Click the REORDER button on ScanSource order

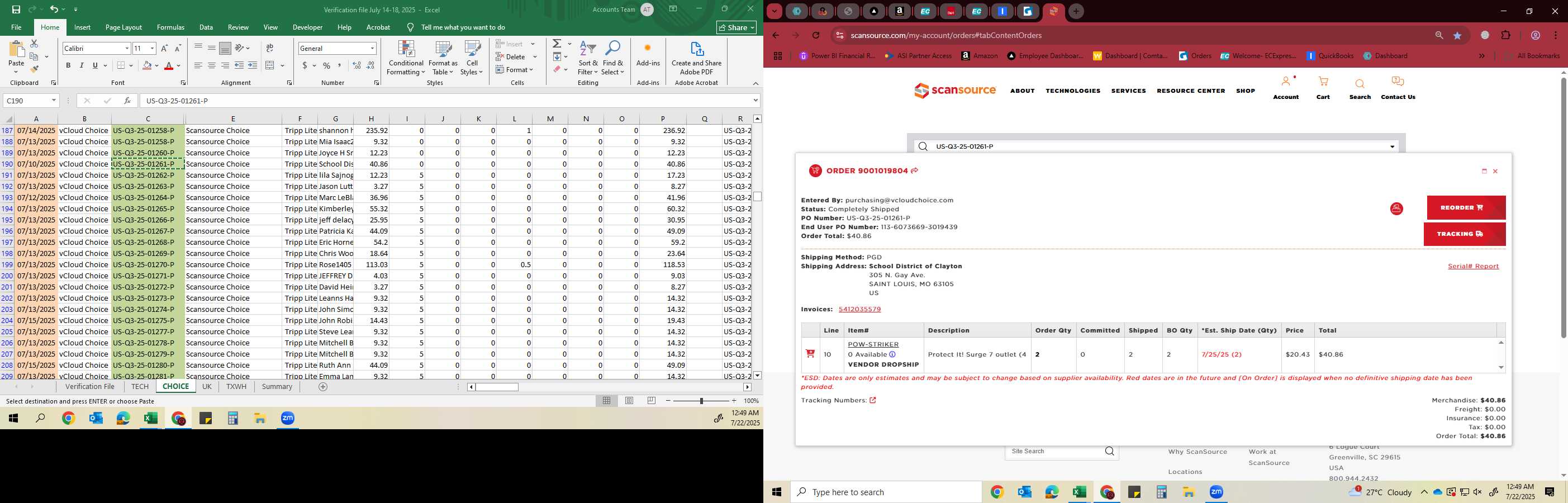pyautogui.click(x=1466, y=208)
